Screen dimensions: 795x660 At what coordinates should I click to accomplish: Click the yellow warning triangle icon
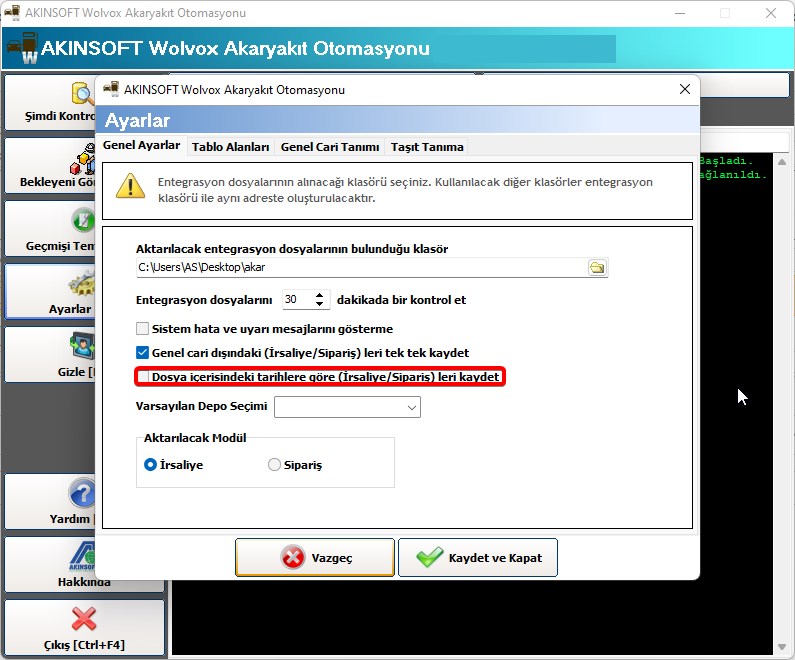(130, 186)
